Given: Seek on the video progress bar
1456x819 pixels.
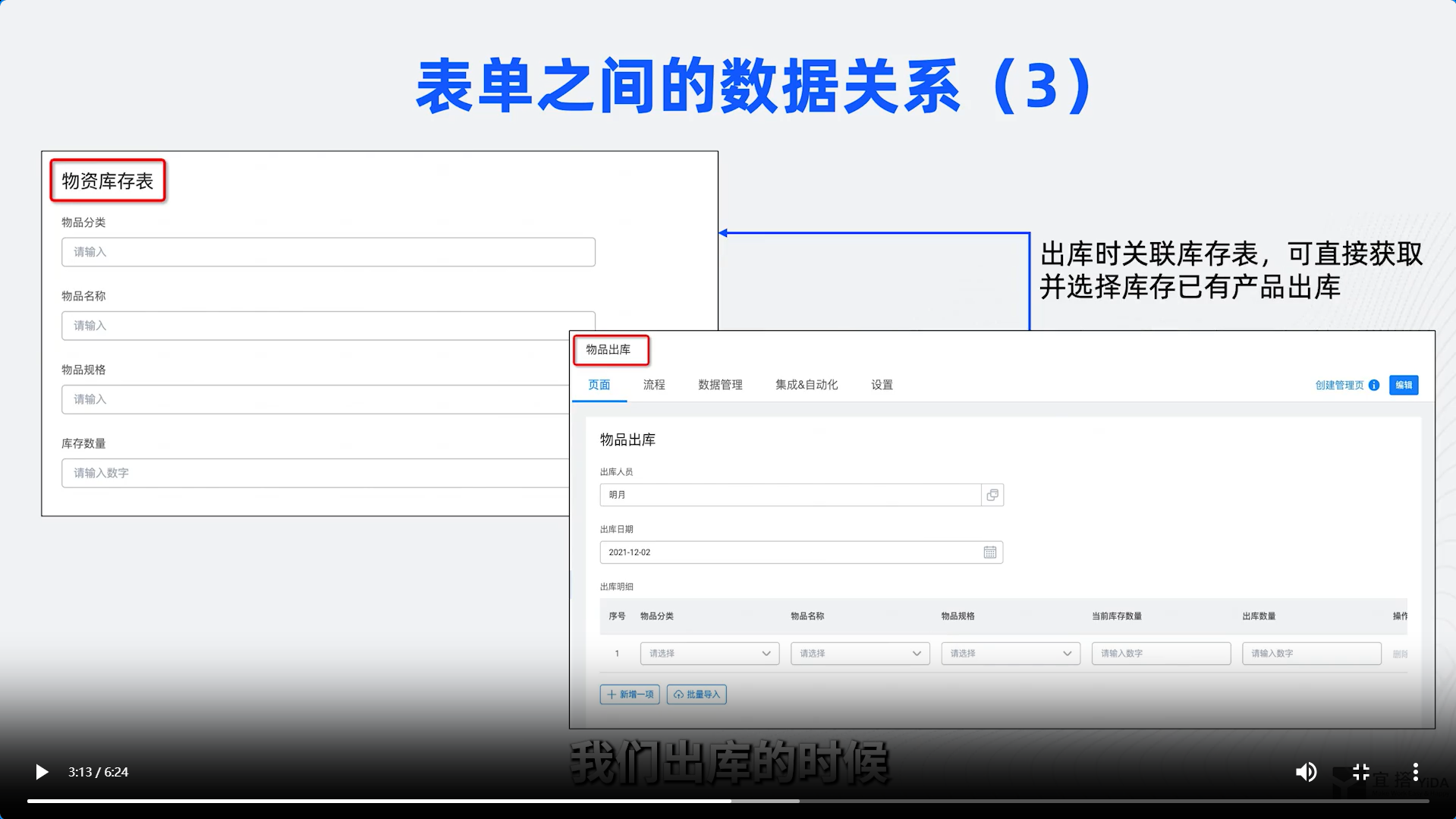Looking at the screenshot, I should [728, 801].
